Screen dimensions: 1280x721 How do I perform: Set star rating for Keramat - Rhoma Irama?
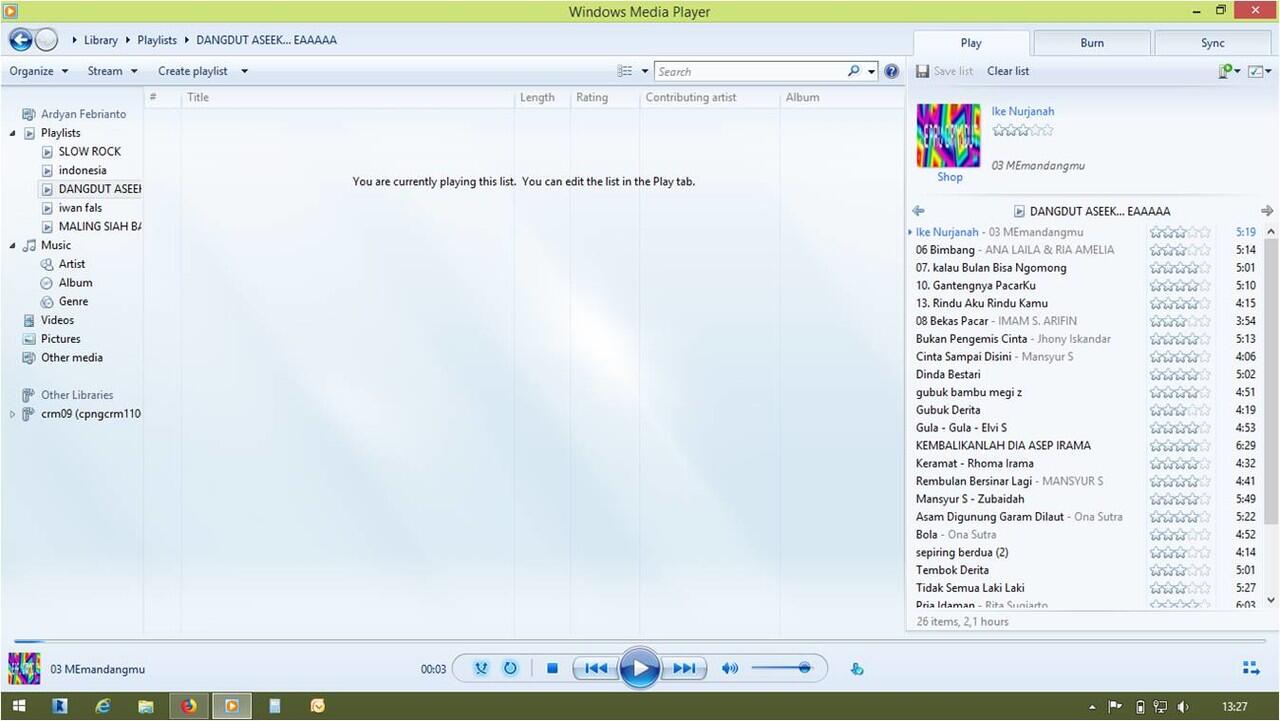[1180, 464]
